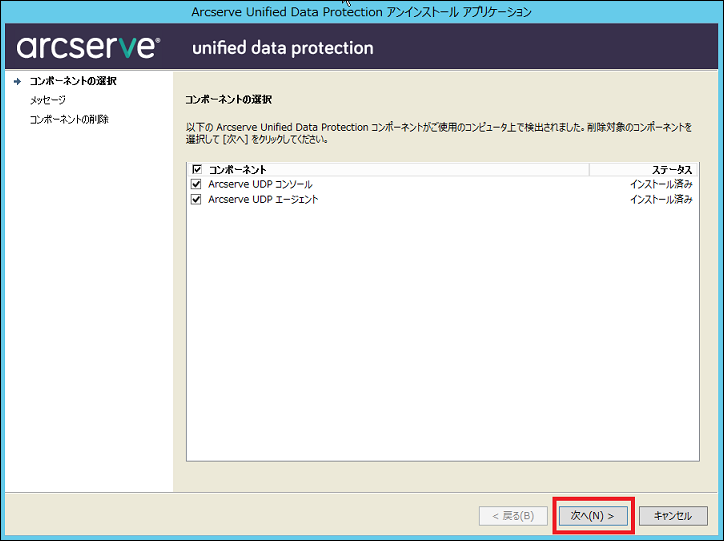This screenshot has width=724, height=541.
Task: Click the コンポーネントの選択 heading in main panel
Action: (x=229, y=100)
